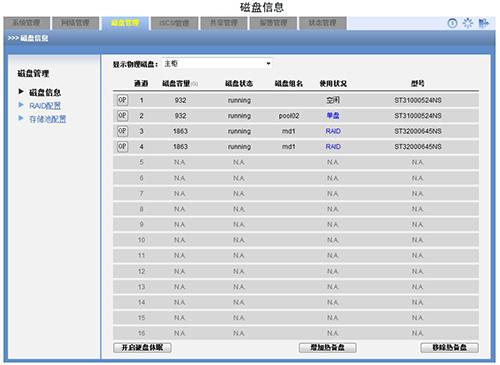The image size is (500, 365).
Task: Click the 磁盘状态 column header
Action: 239,83
